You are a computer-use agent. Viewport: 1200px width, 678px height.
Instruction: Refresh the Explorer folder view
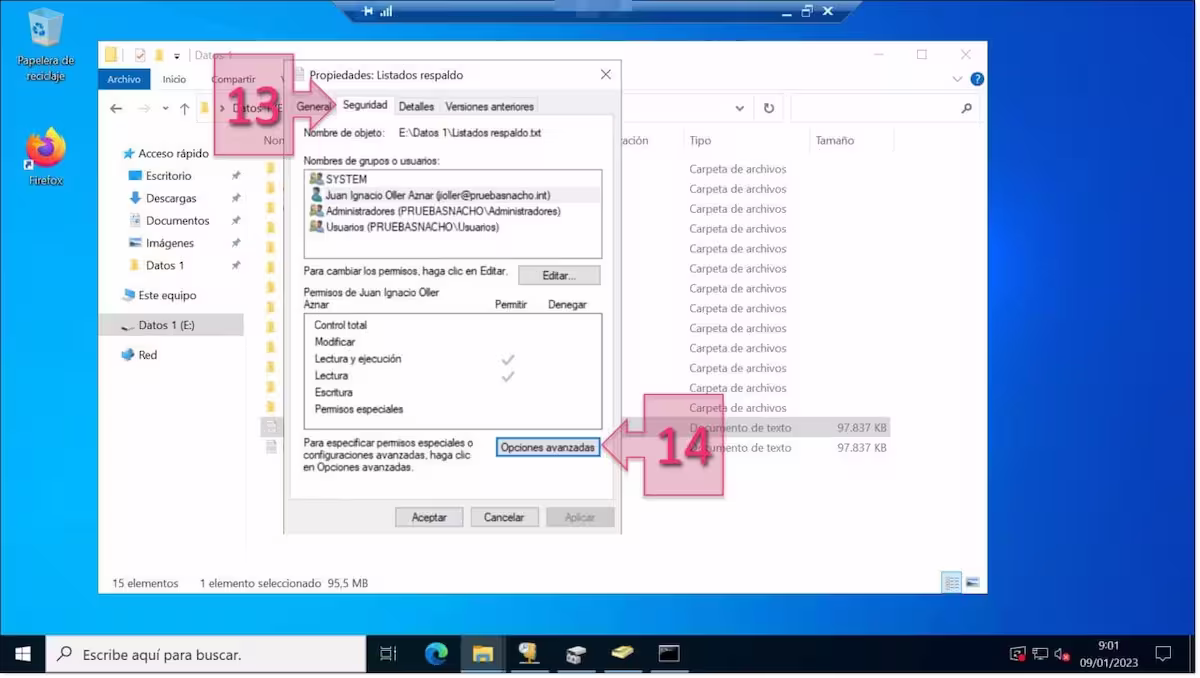[x=769, y=108]
